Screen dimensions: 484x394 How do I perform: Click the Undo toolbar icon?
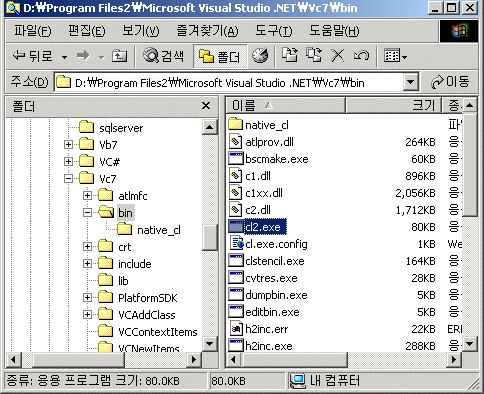[361, 55]
